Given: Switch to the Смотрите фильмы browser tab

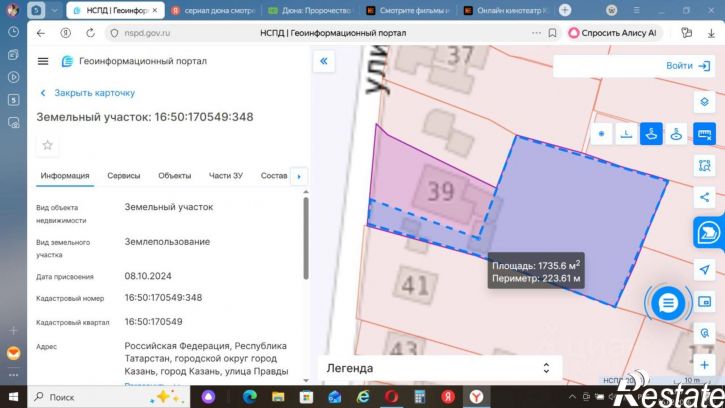Looking at the screenshot, I should pos(408,10).
